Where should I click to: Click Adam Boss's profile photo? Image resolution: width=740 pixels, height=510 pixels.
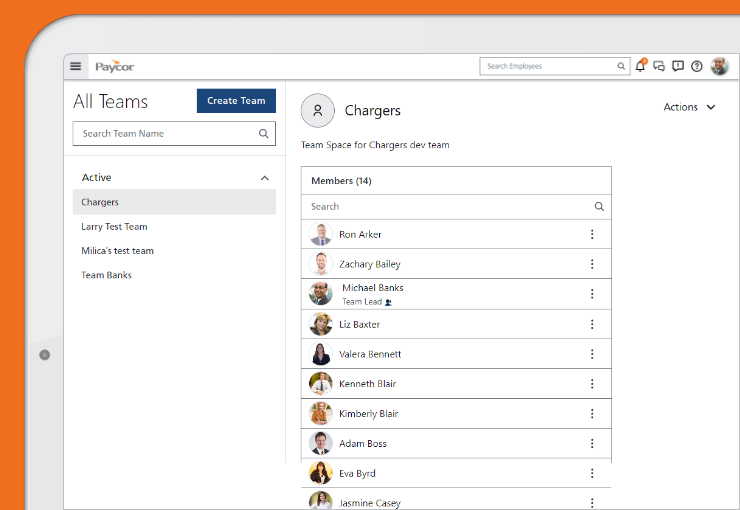320,443
